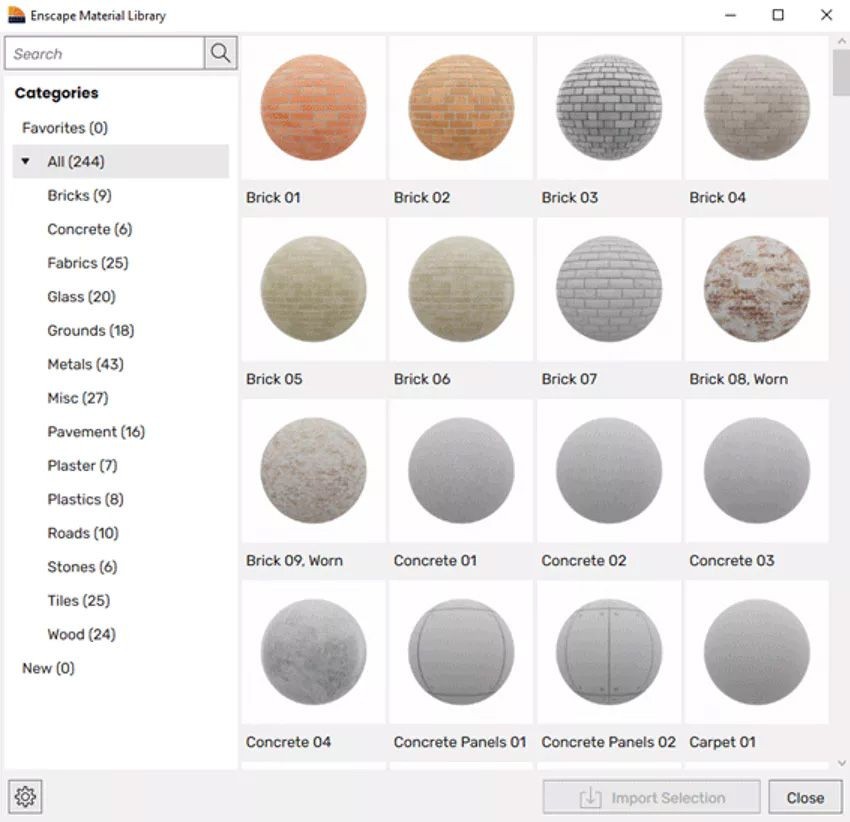Browse the Fabrics category

88,263
